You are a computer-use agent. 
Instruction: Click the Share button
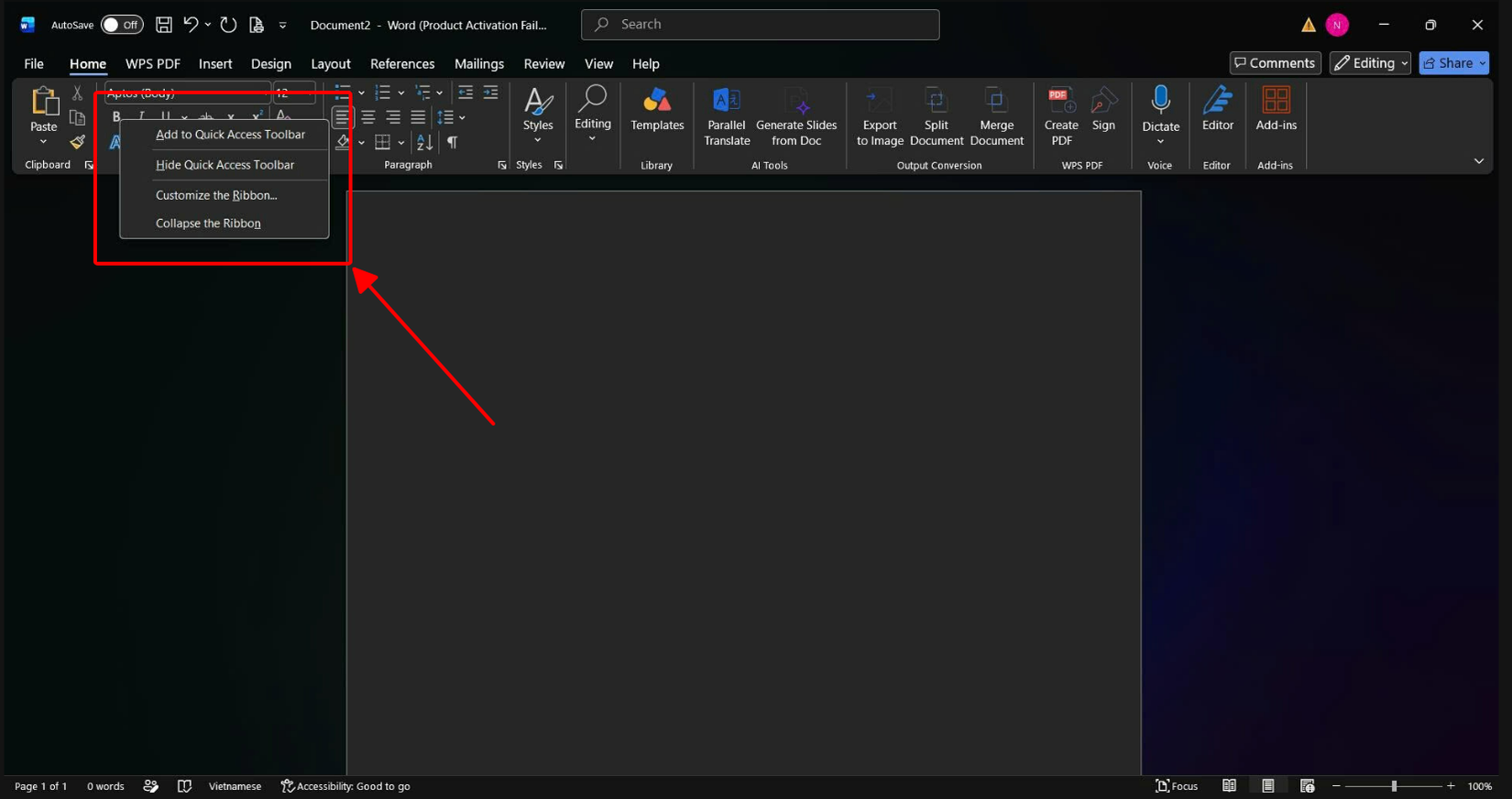click(x=1454, y=63)
